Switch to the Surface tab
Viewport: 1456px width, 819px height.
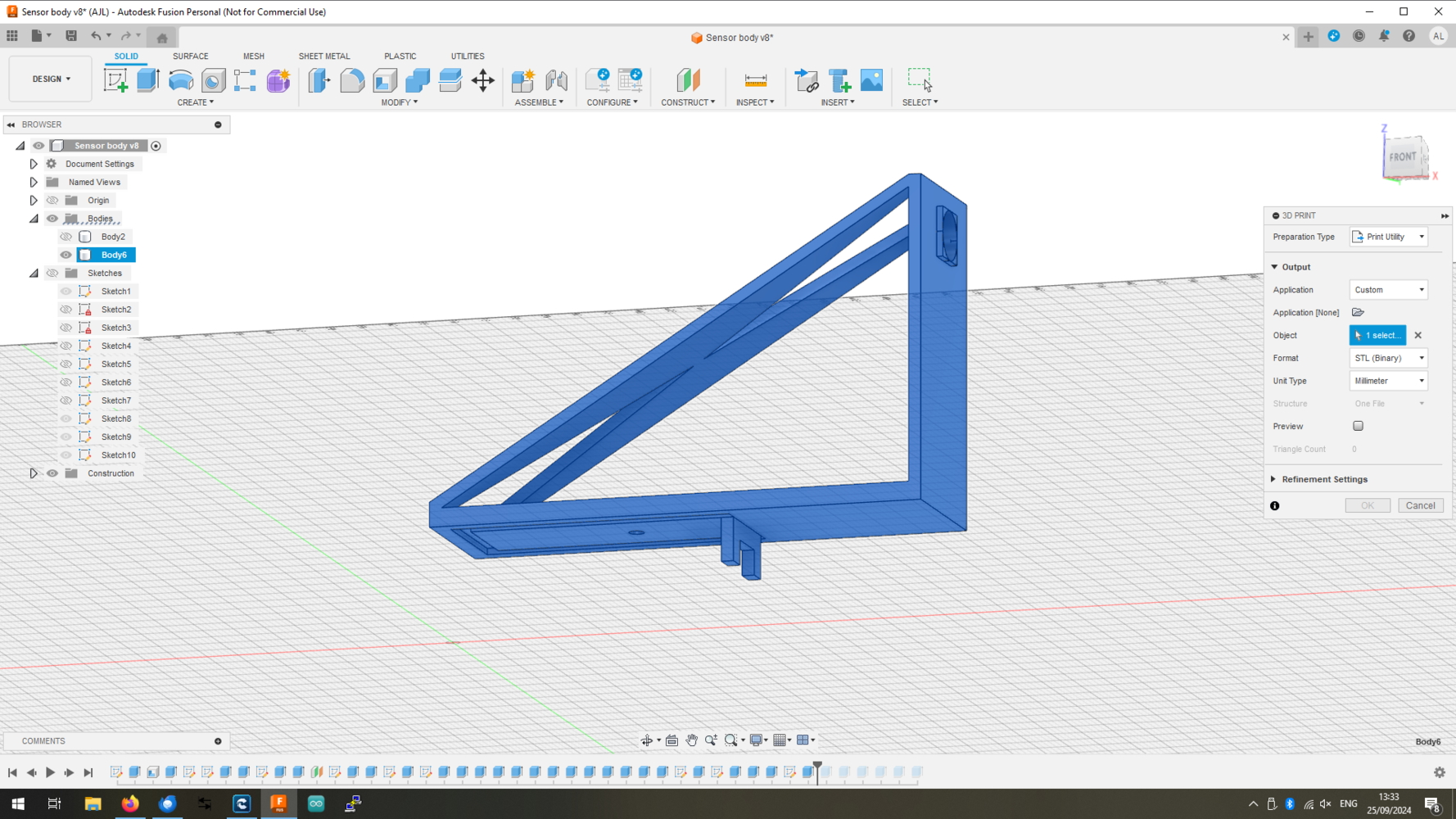click(190, 57)
